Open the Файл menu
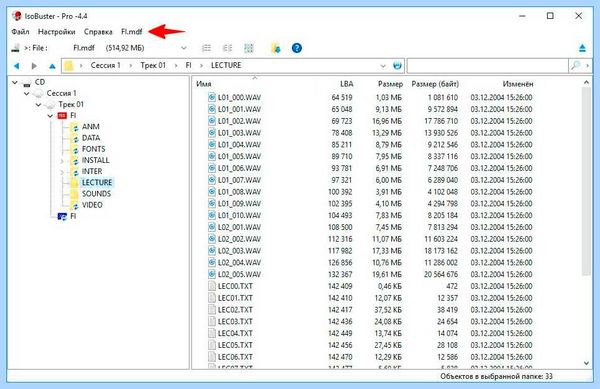Image resolution: width=600 pixels, height=389 pixels. click(x=20, y=32)
